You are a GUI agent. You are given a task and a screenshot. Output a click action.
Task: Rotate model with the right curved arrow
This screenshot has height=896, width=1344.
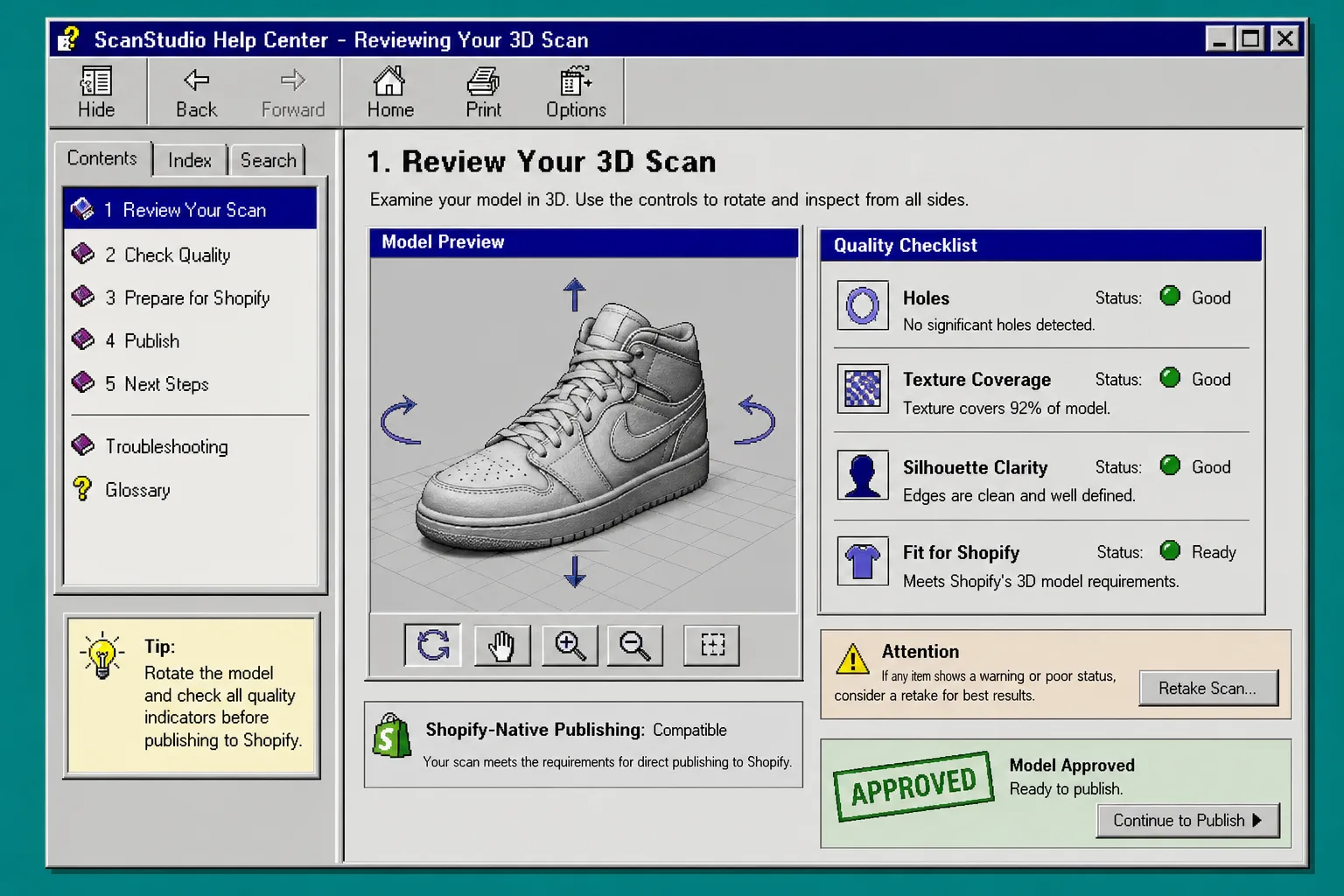pos(756,420)
